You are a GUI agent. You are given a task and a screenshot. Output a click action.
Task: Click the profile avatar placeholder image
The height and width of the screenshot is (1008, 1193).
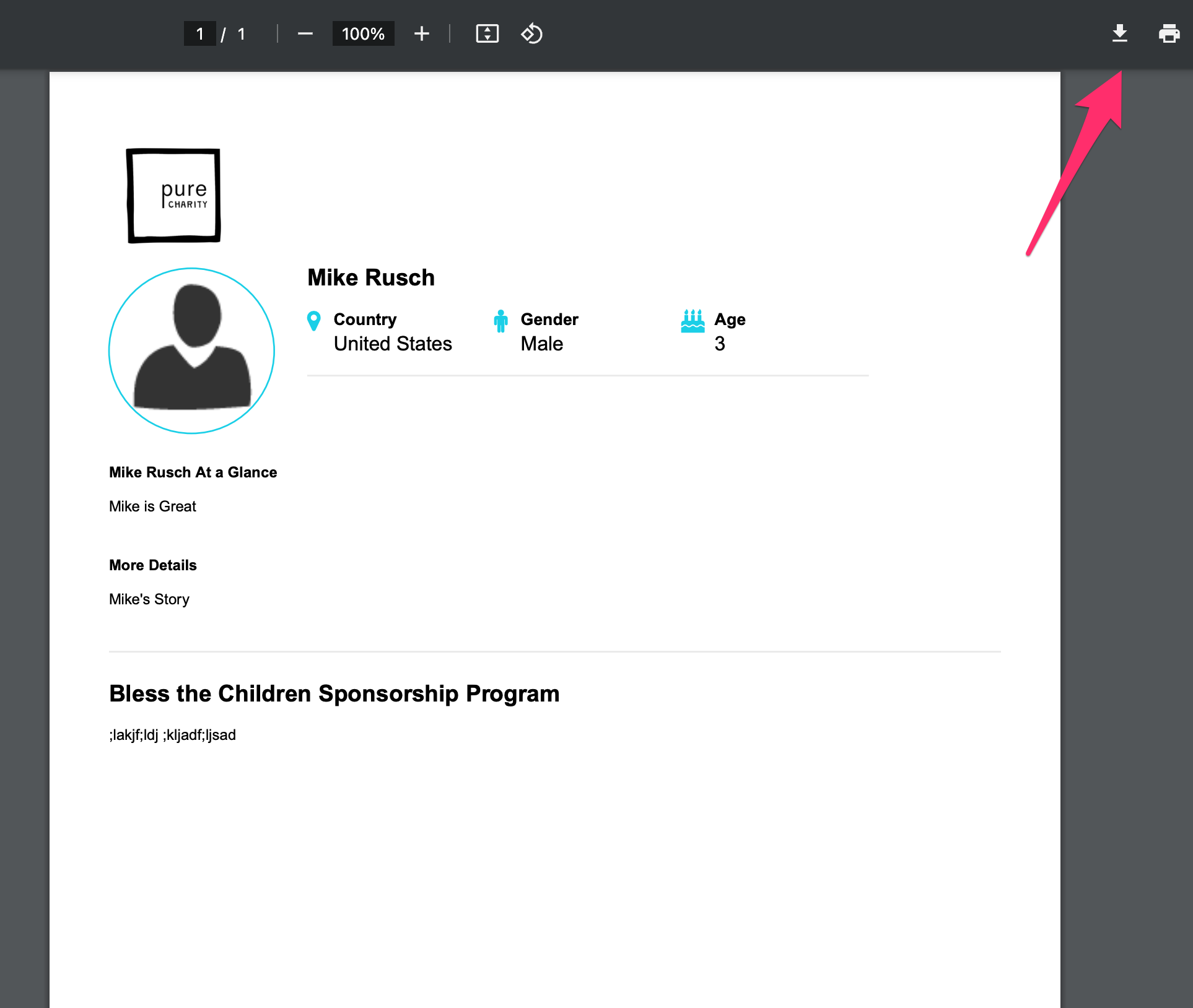(x=192, y=351)
